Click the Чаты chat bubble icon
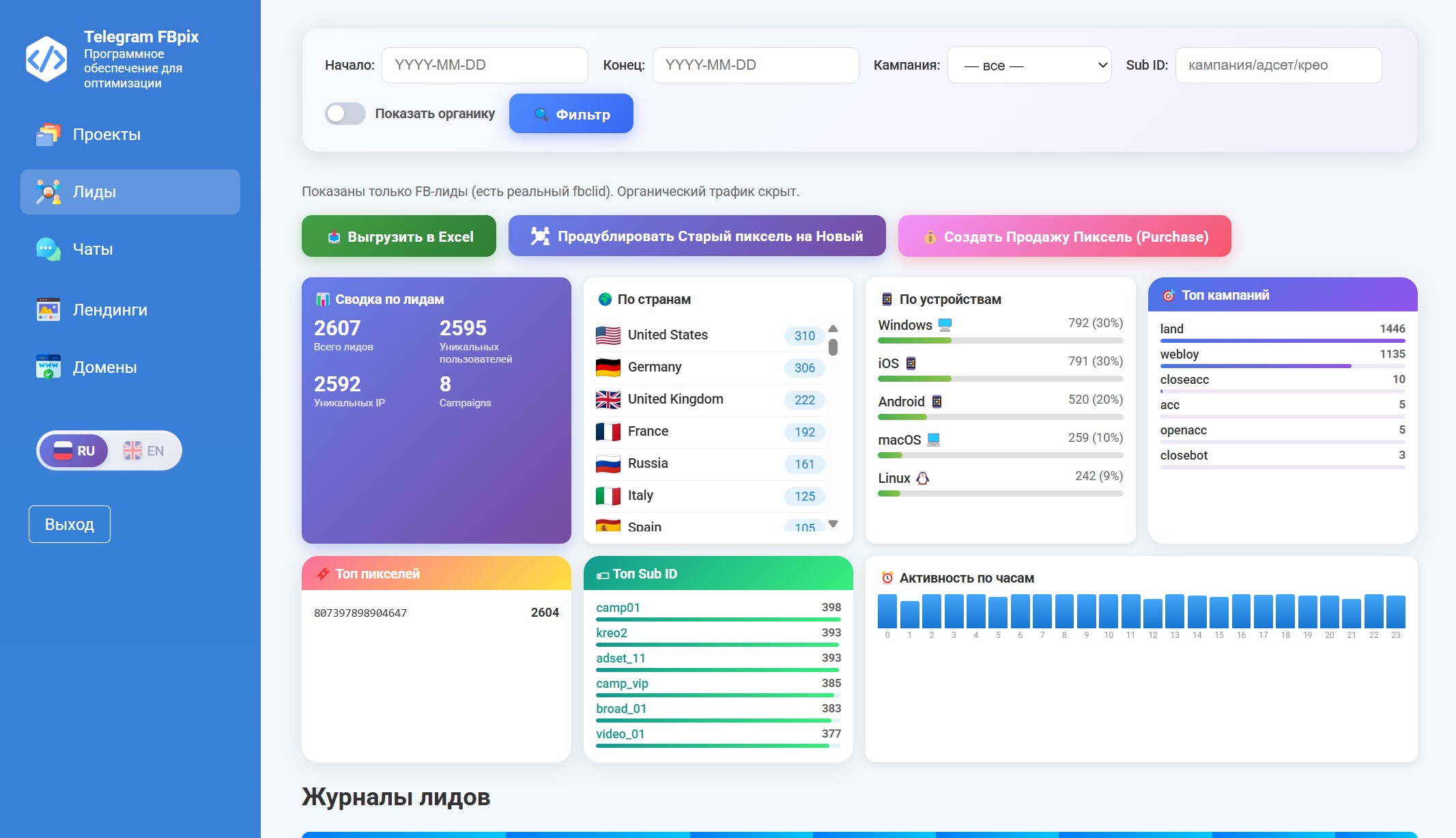This screenshot has width=1456, height=838. [x=48, y=249]
